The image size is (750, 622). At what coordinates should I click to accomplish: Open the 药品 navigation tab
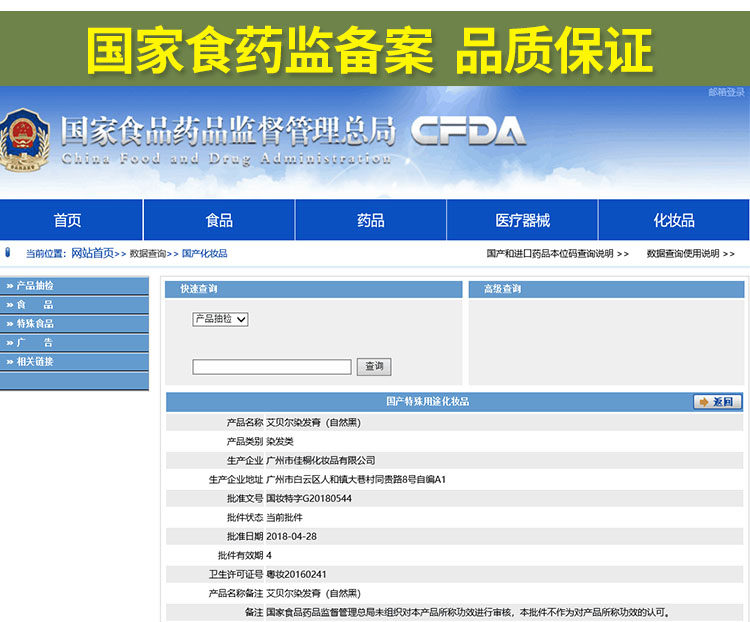coord(371,220)
